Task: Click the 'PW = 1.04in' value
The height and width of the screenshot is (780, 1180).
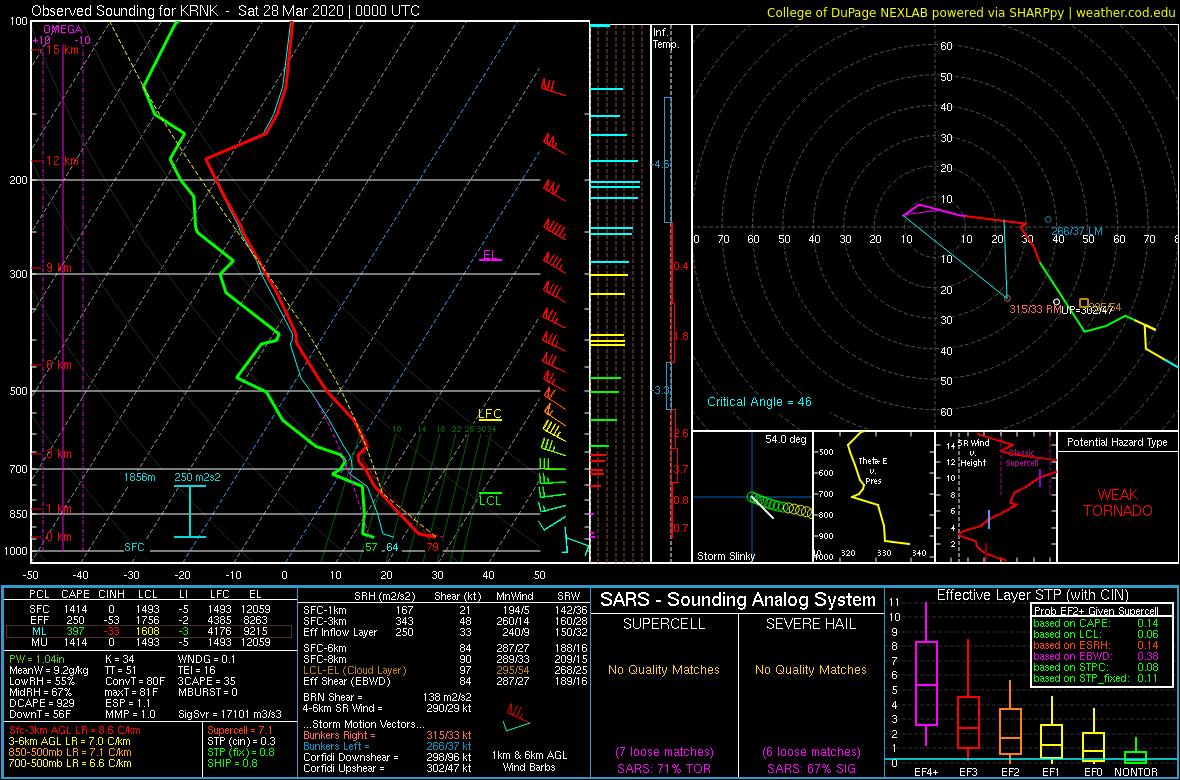Action: pyautogui.click(x=37, y=660)
